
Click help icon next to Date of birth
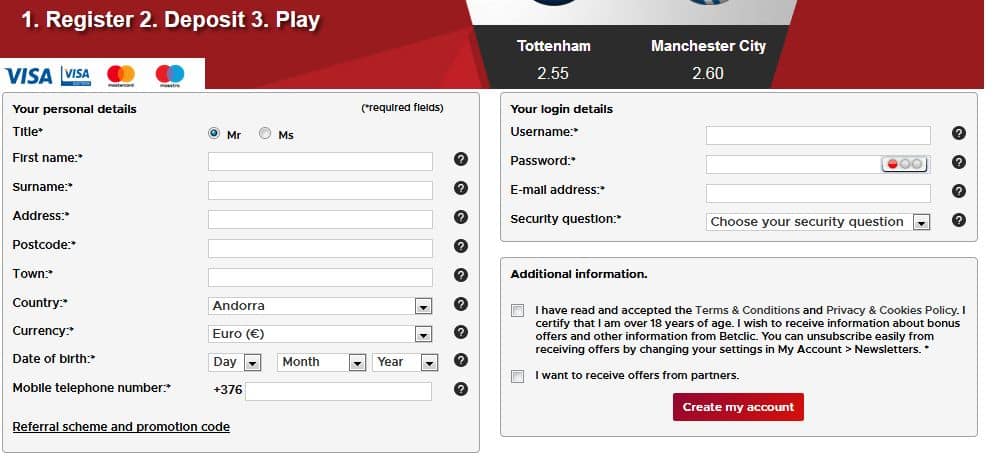461,361
